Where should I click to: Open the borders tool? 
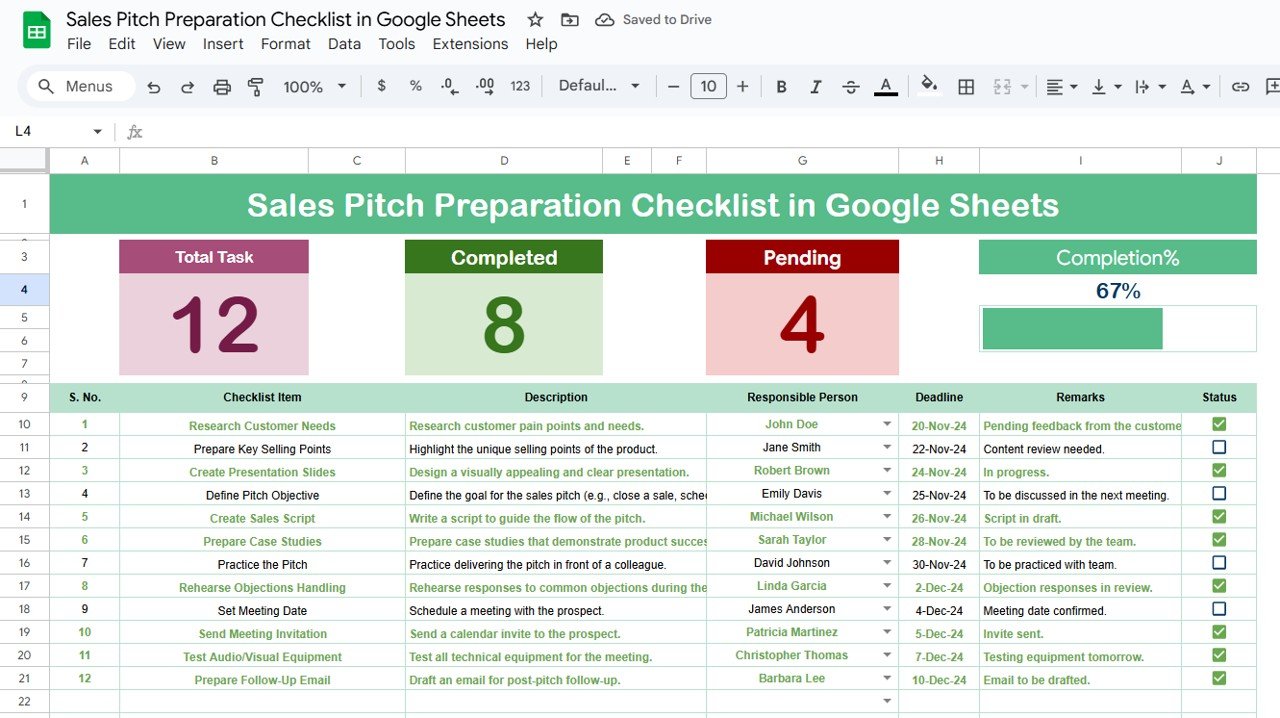tap(966, 87)
